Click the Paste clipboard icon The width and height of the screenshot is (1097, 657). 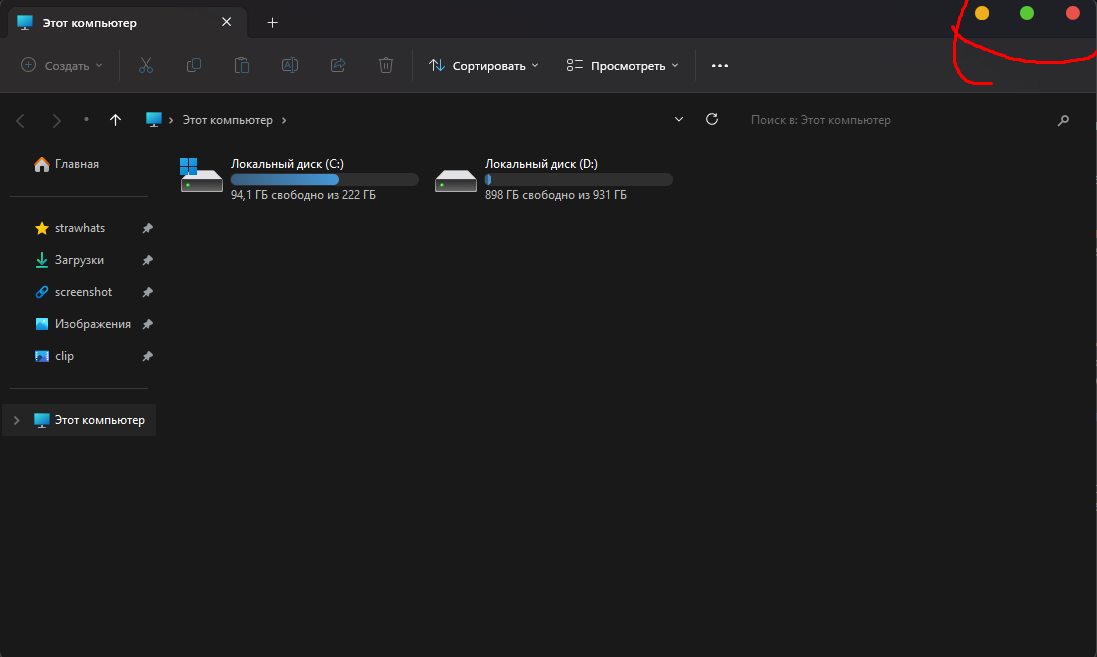point(241,65)
